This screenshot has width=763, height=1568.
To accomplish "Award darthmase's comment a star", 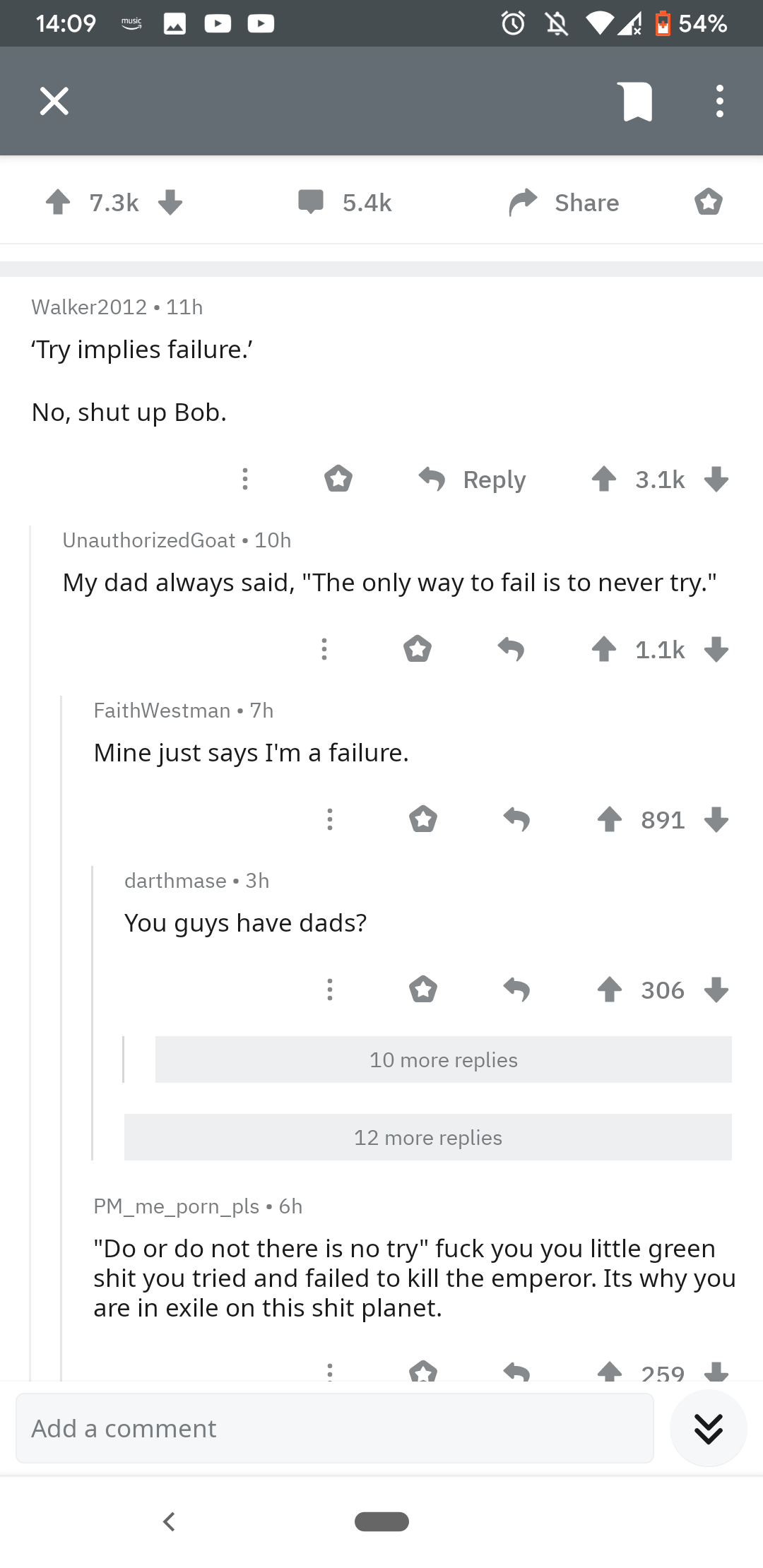I will (x=423, y=990).
